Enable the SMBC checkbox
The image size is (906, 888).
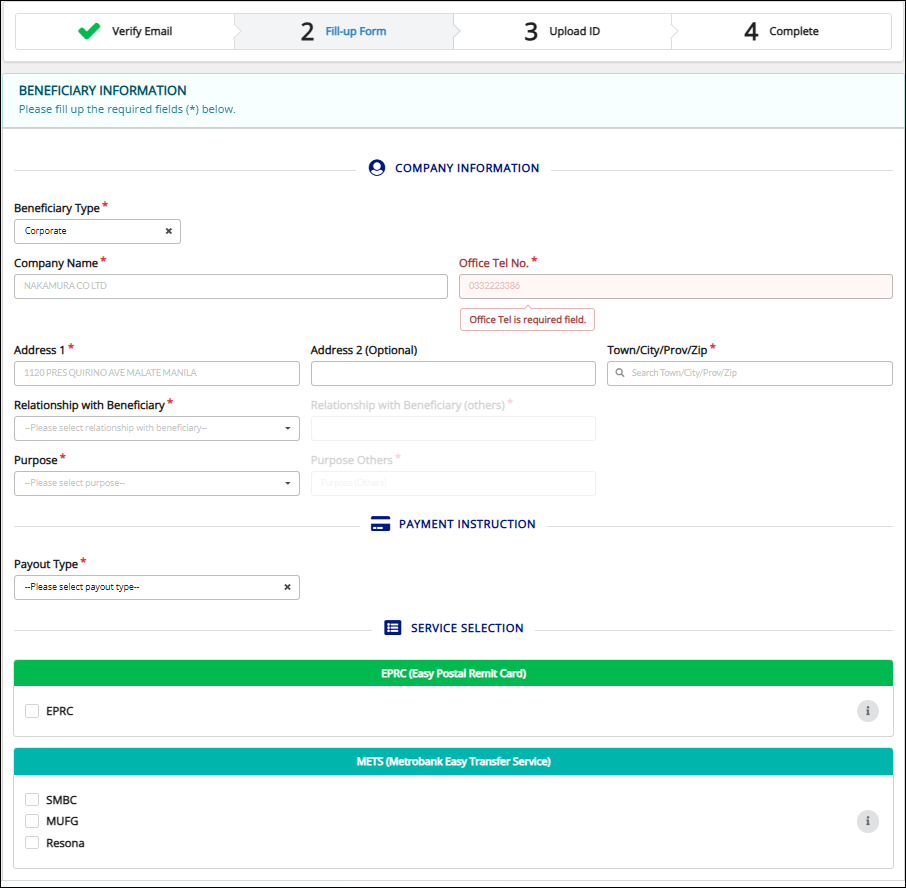click(x=32, y=800)
